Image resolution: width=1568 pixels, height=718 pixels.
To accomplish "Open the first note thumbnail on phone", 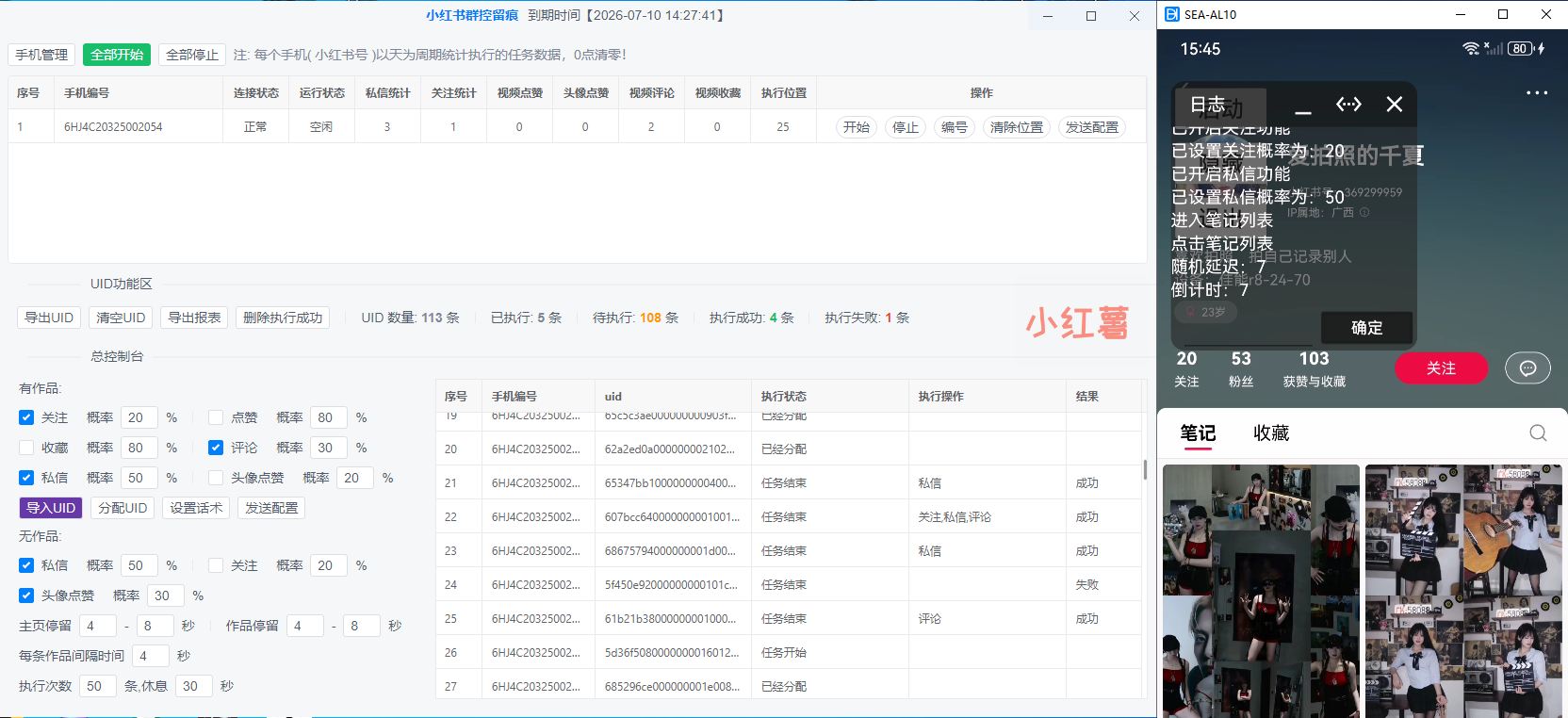I will pos(1261,591).
